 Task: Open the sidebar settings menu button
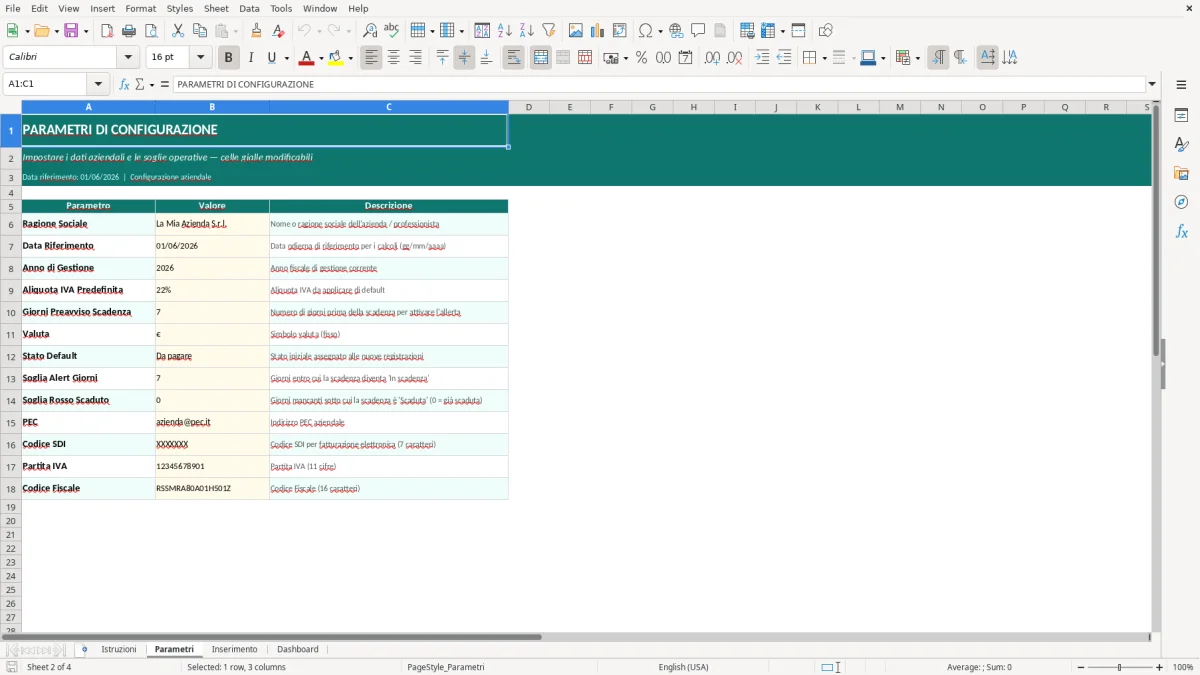click(1181, 87)
